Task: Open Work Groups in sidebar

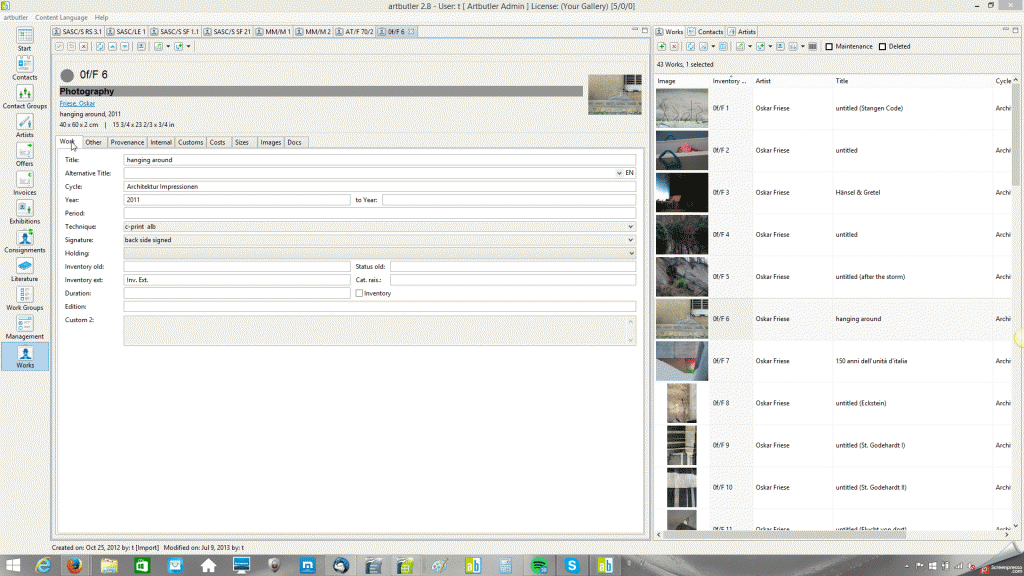Action: pyautogui.click(x=24, y=298)
